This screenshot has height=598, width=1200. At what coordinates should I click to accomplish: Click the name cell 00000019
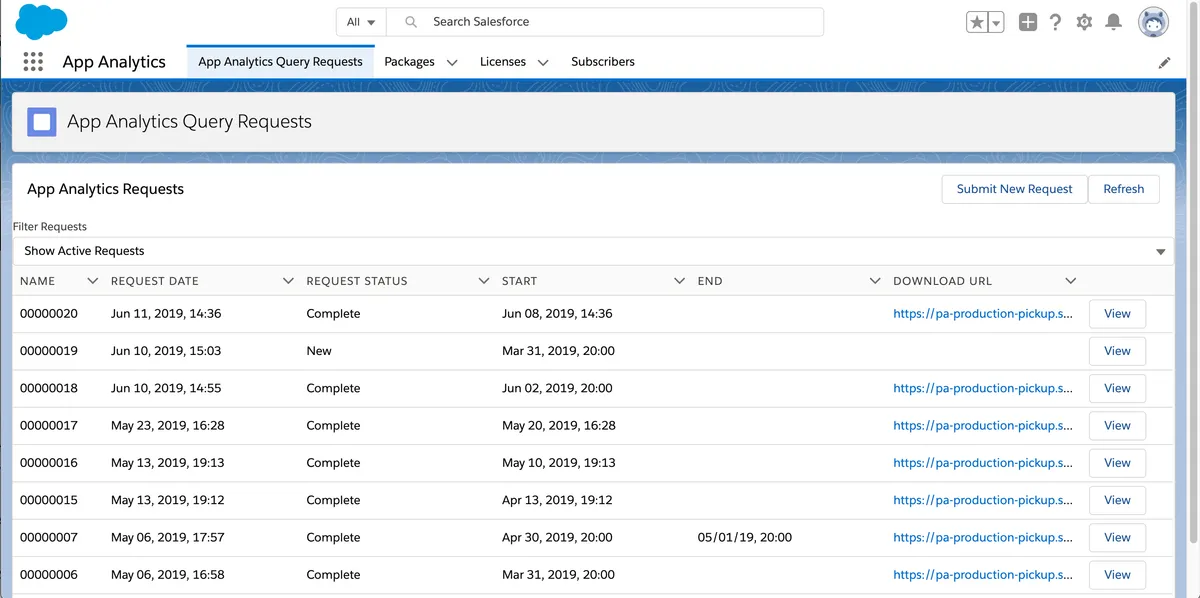point(49,351)
